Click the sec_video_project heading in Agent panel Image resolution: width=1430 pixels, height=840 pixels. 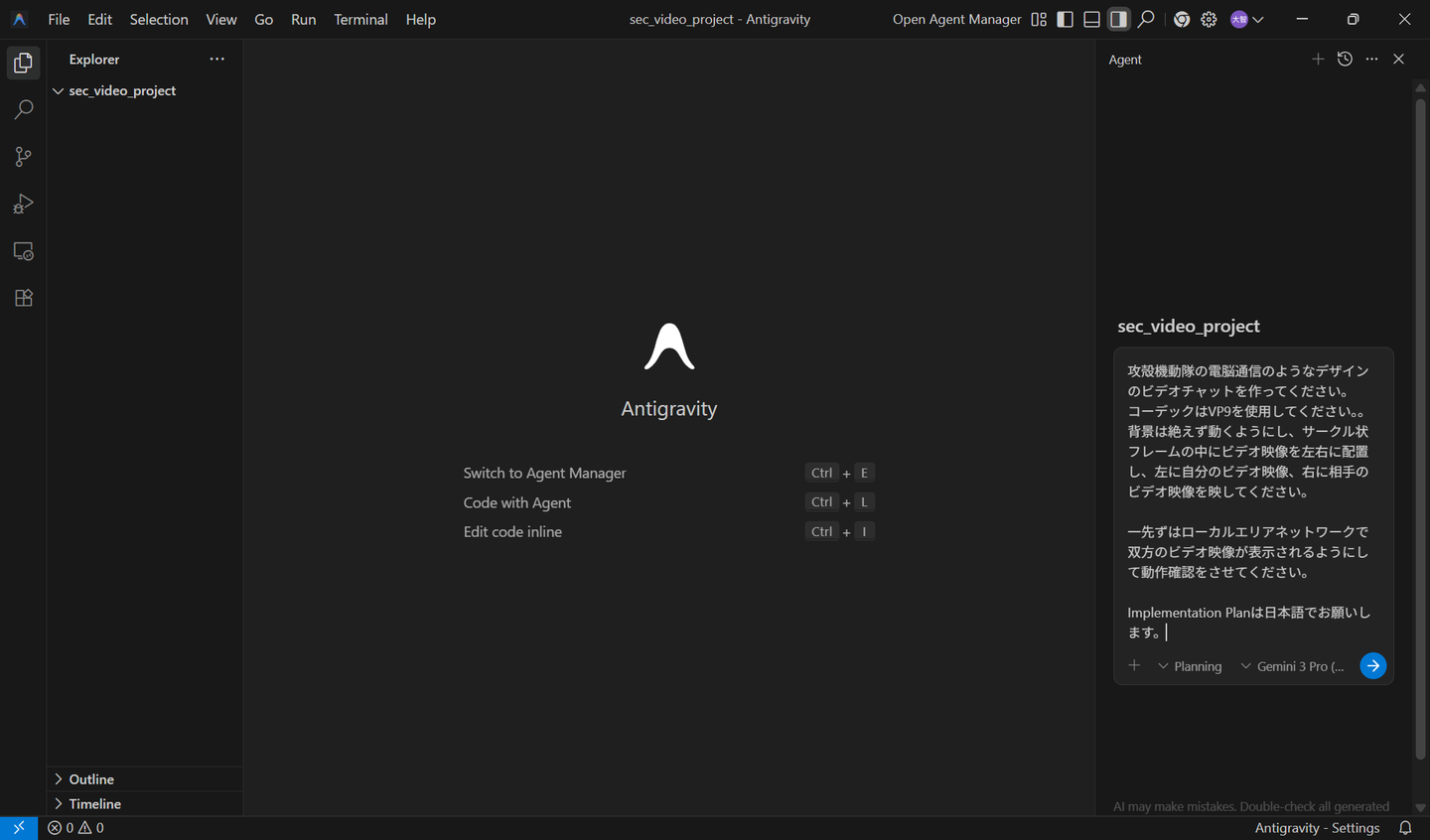(1188, 326)
